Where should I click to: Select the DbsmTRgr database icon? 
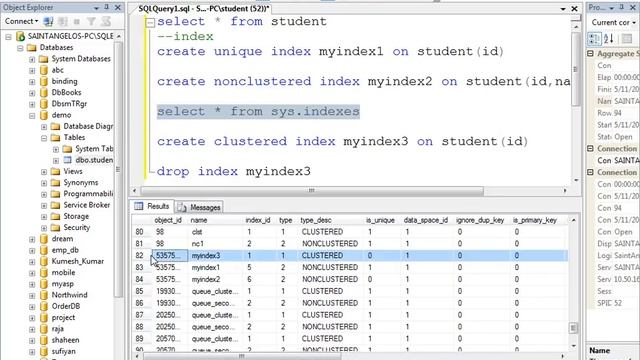tap(44, 104)
